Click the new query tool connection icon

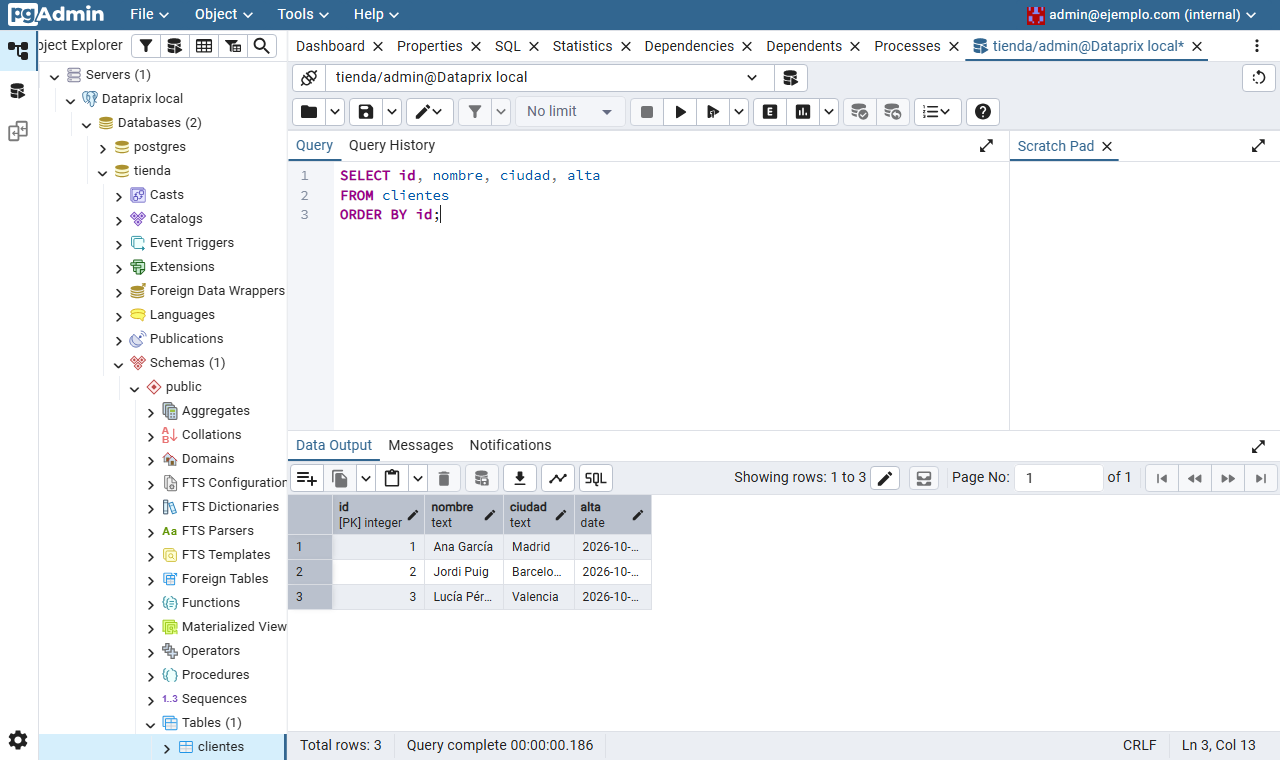click(790, 78)
